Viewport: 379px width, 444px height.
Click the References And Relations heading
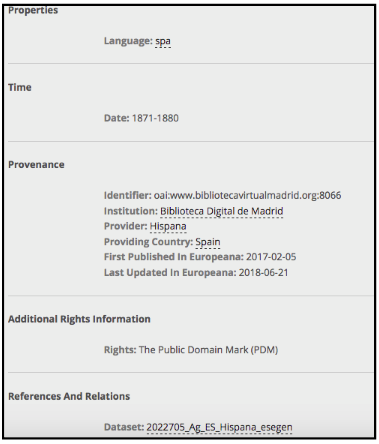69,396
